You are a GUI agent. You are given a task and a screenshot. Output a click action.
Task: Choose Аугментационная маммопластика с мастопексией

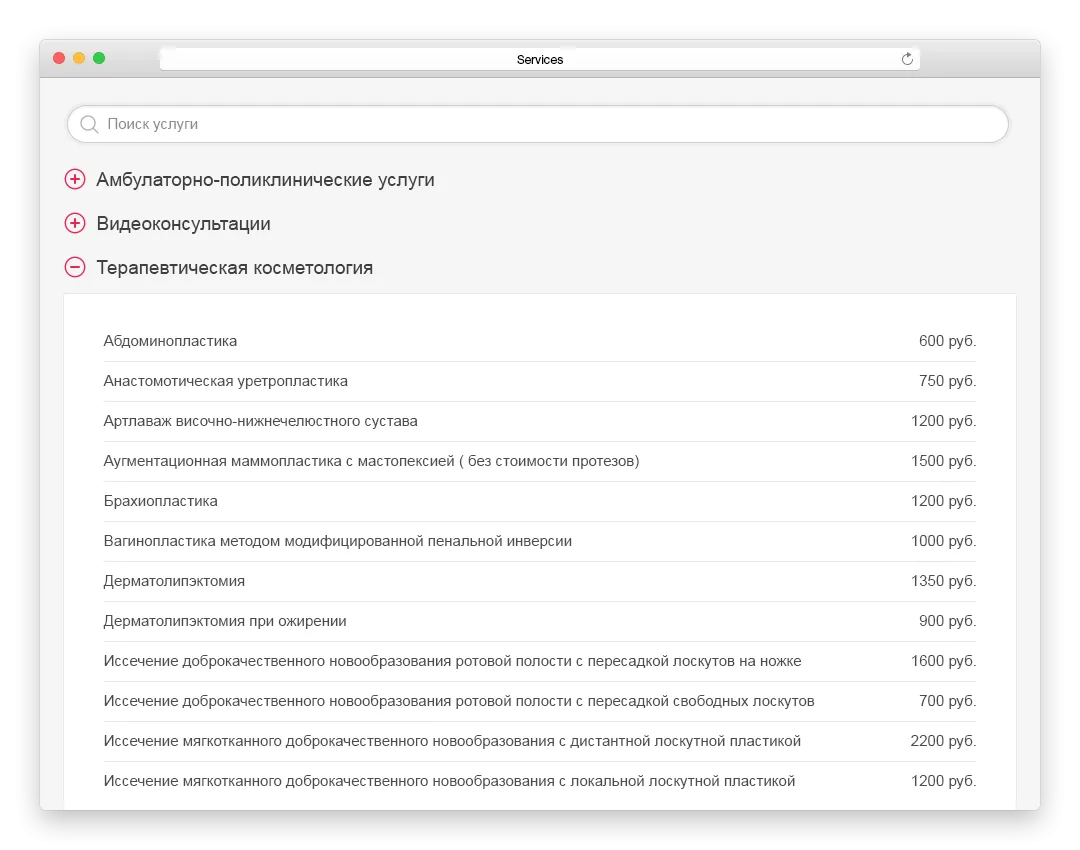click(539, 461)
